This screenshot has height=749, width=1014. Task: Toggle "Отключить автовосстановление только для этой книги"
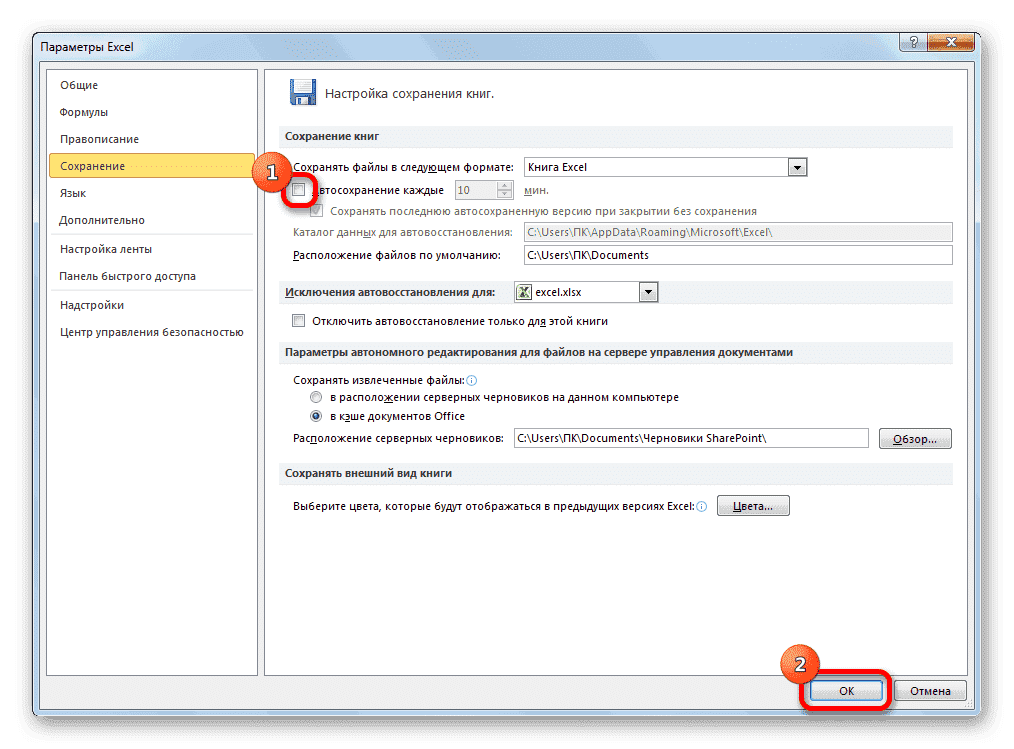(298, 321)
